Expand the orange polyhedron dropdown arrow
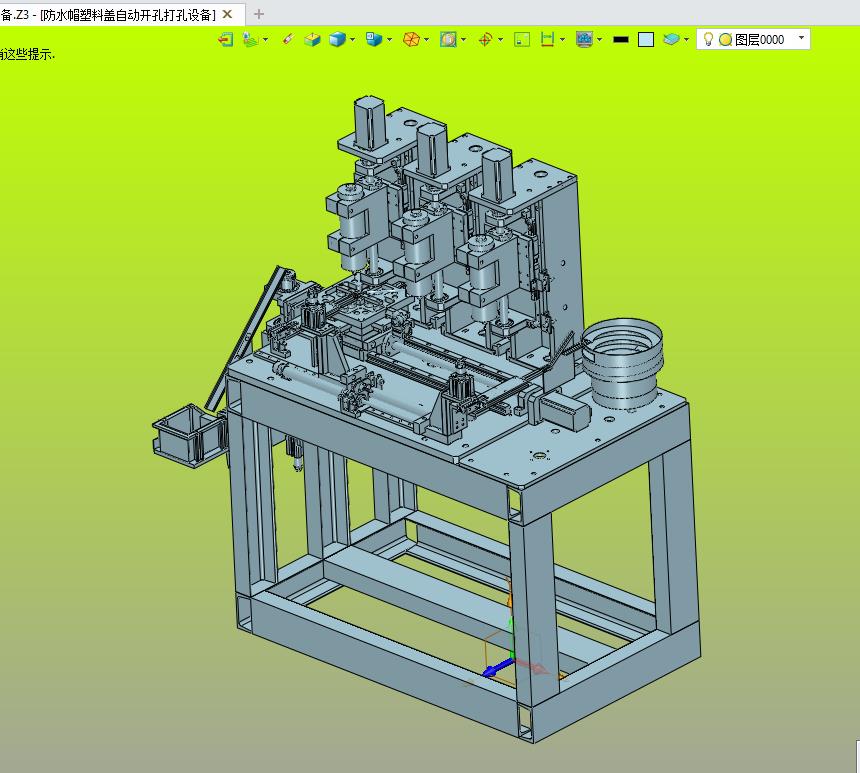This screenshot has width=860, height=773. coord(426,40)
